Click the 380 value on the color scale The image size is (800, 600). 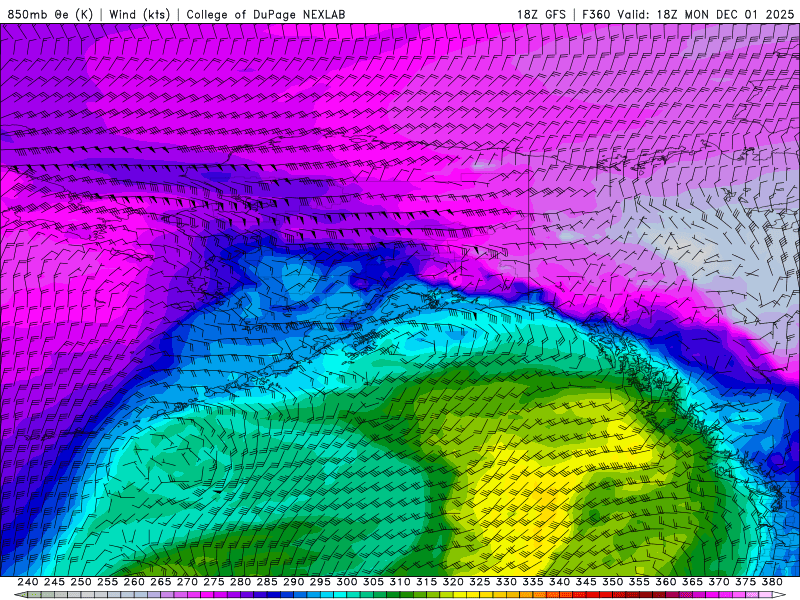[772, 582]
